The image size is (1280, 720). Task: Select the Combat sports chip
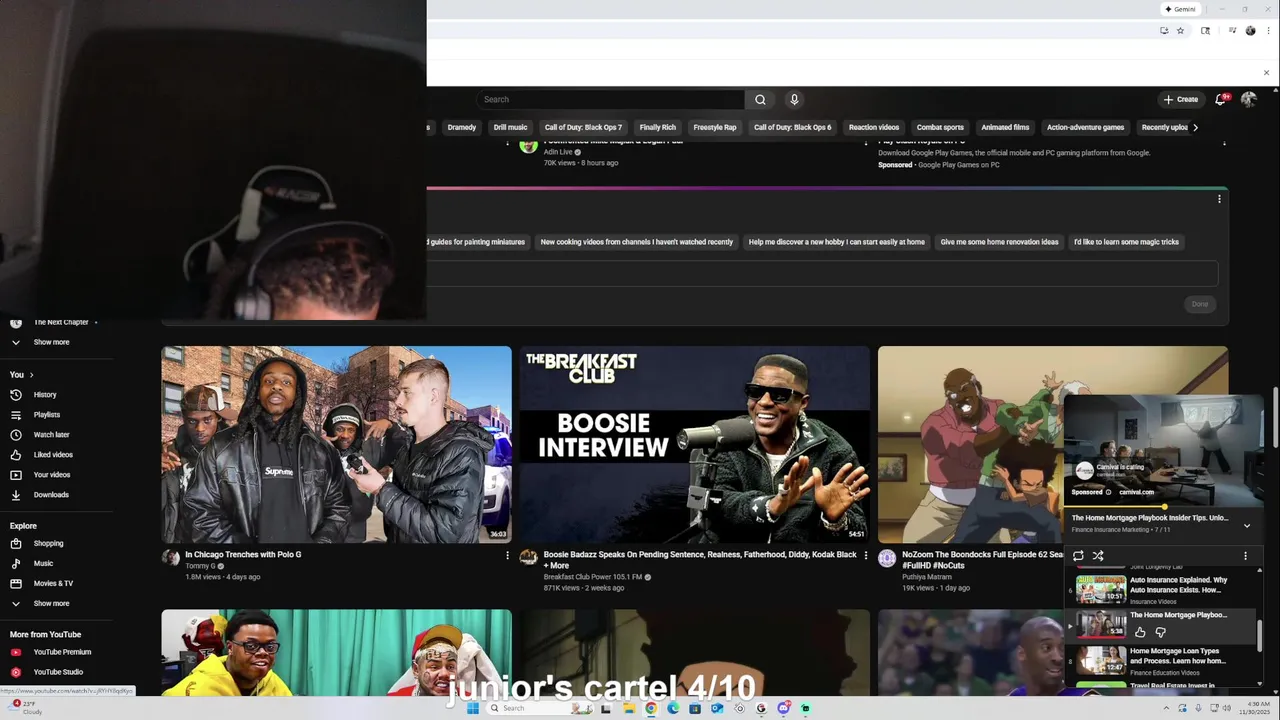point(940,127)
